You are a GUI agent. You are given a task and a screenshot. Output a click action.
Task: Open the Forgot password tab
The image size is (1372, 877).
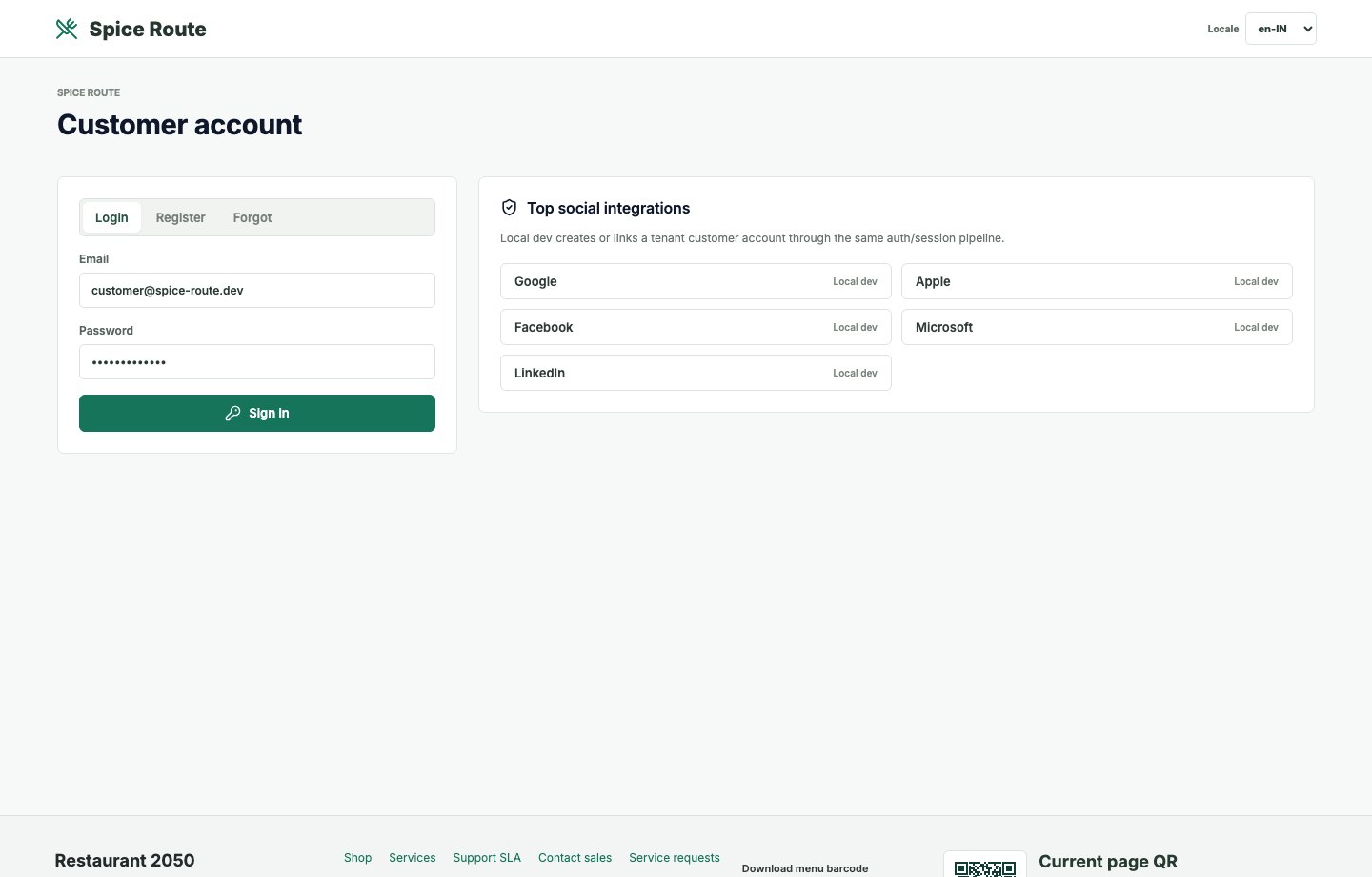[x=252, y=217]
